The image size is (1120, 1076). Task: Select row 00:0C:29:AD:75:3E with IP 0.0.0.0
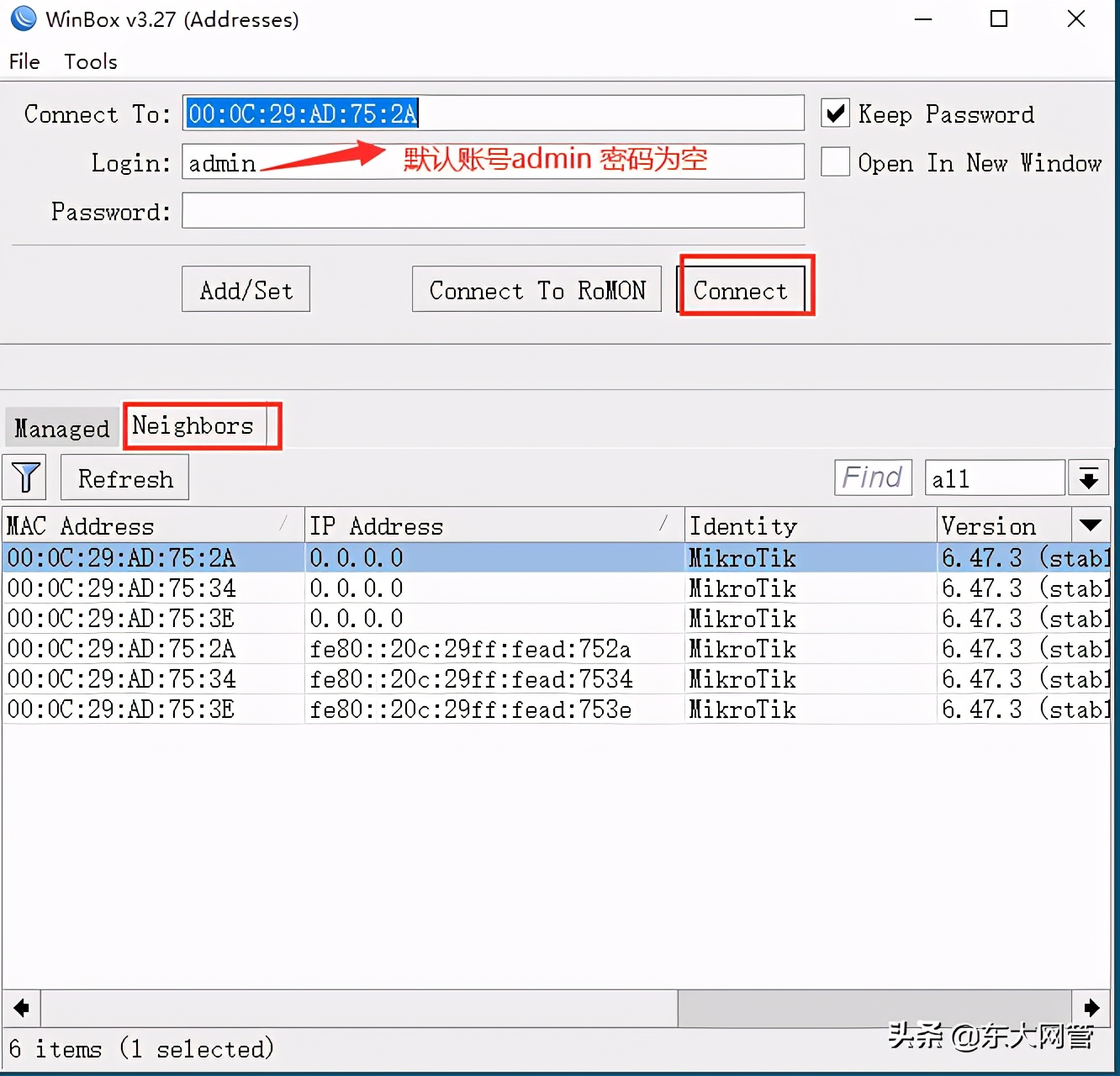[x=557, y=619]
